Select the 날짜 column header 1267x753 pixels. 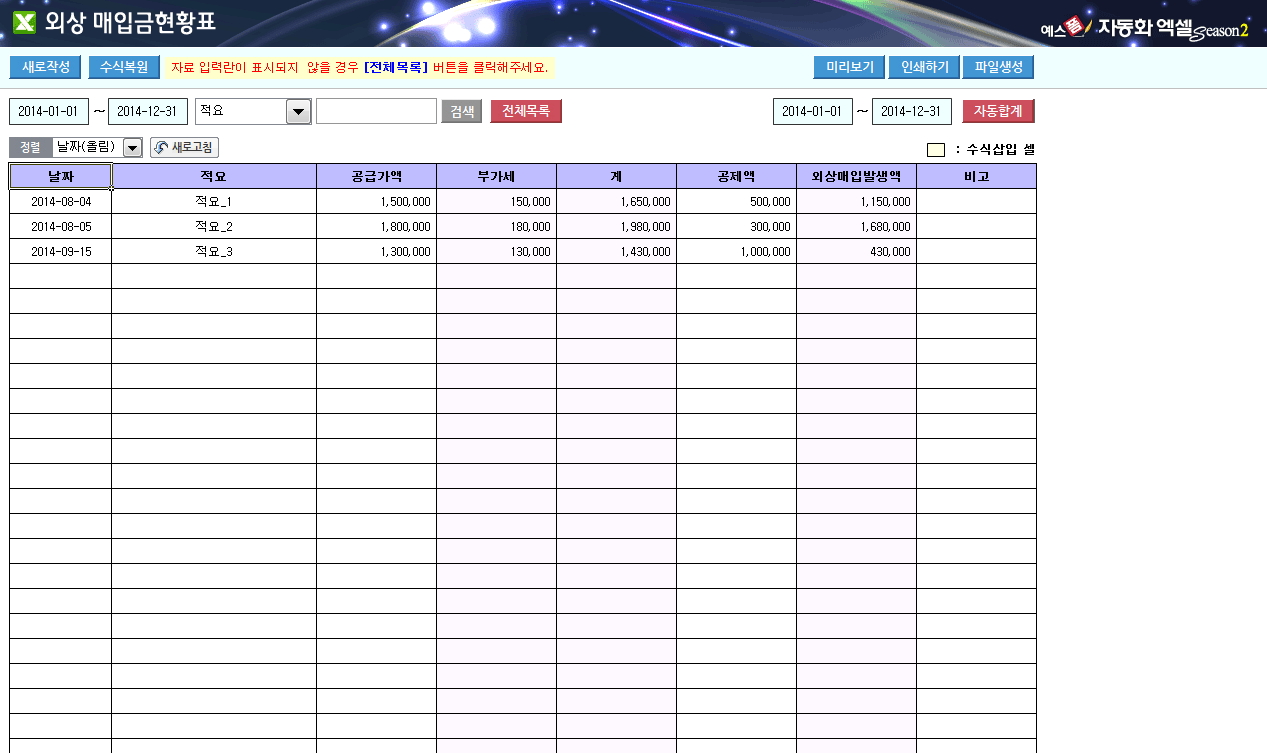[x=60, y=176]
